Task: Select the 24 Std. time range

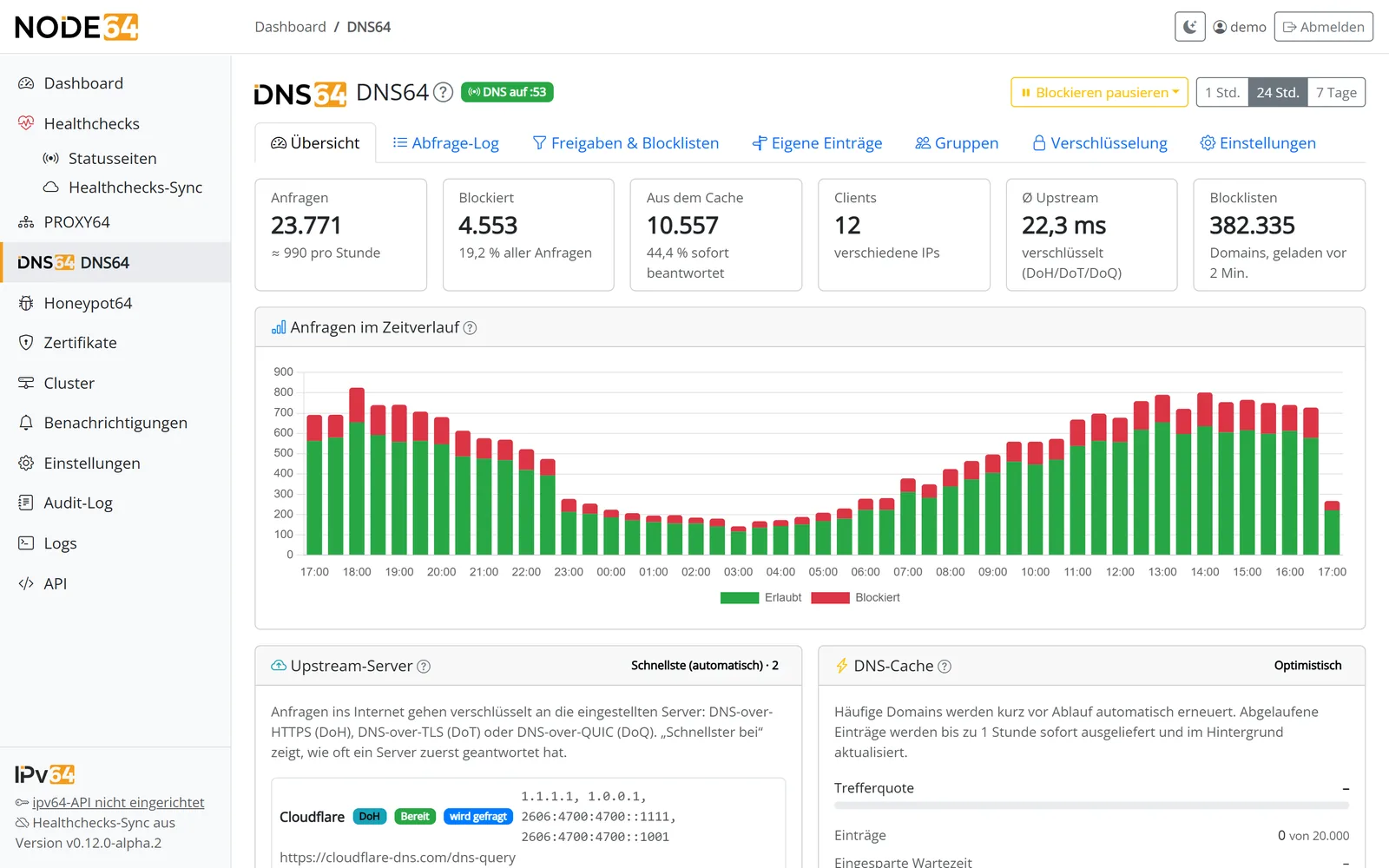Action: point(1278,92)
